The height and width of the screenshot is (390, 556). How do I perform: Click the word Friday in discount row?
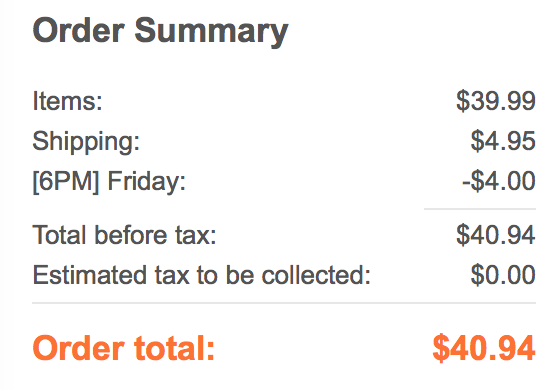pyautogui.click(x=146, y=182)
